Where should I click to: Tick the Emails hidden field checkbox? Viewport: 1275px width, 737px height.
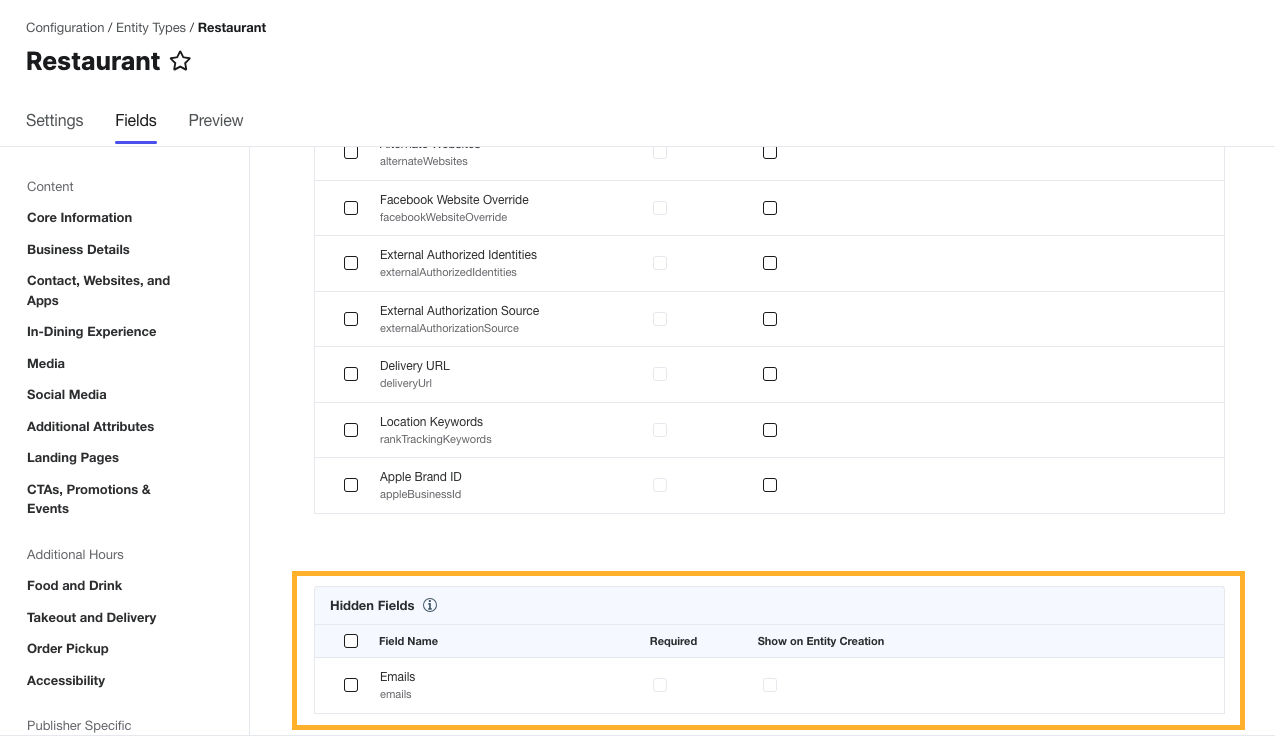coord(351,685)
